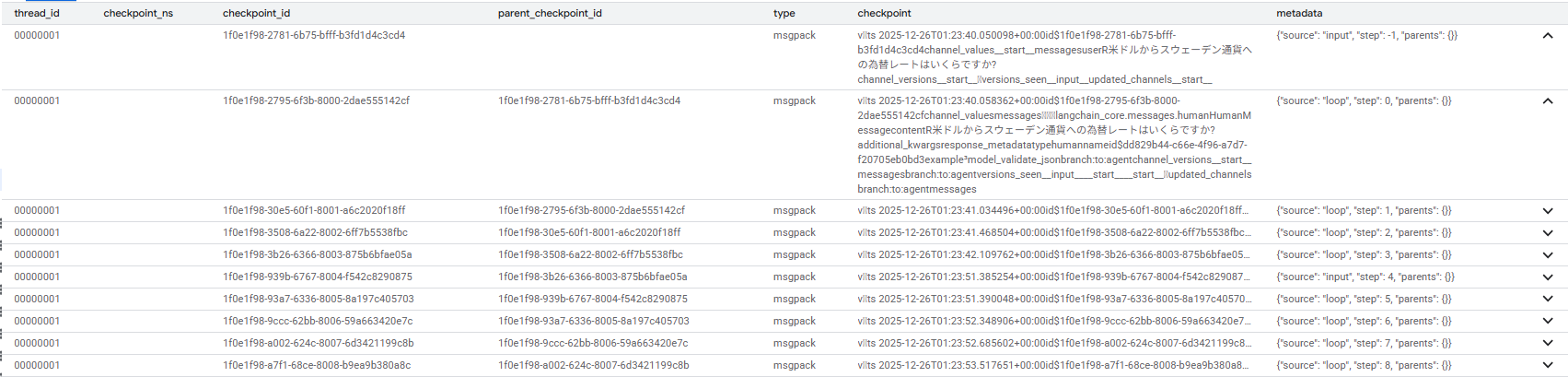Expand the last row, step 8
The image size is (1568, 377).
(1547, 366)
